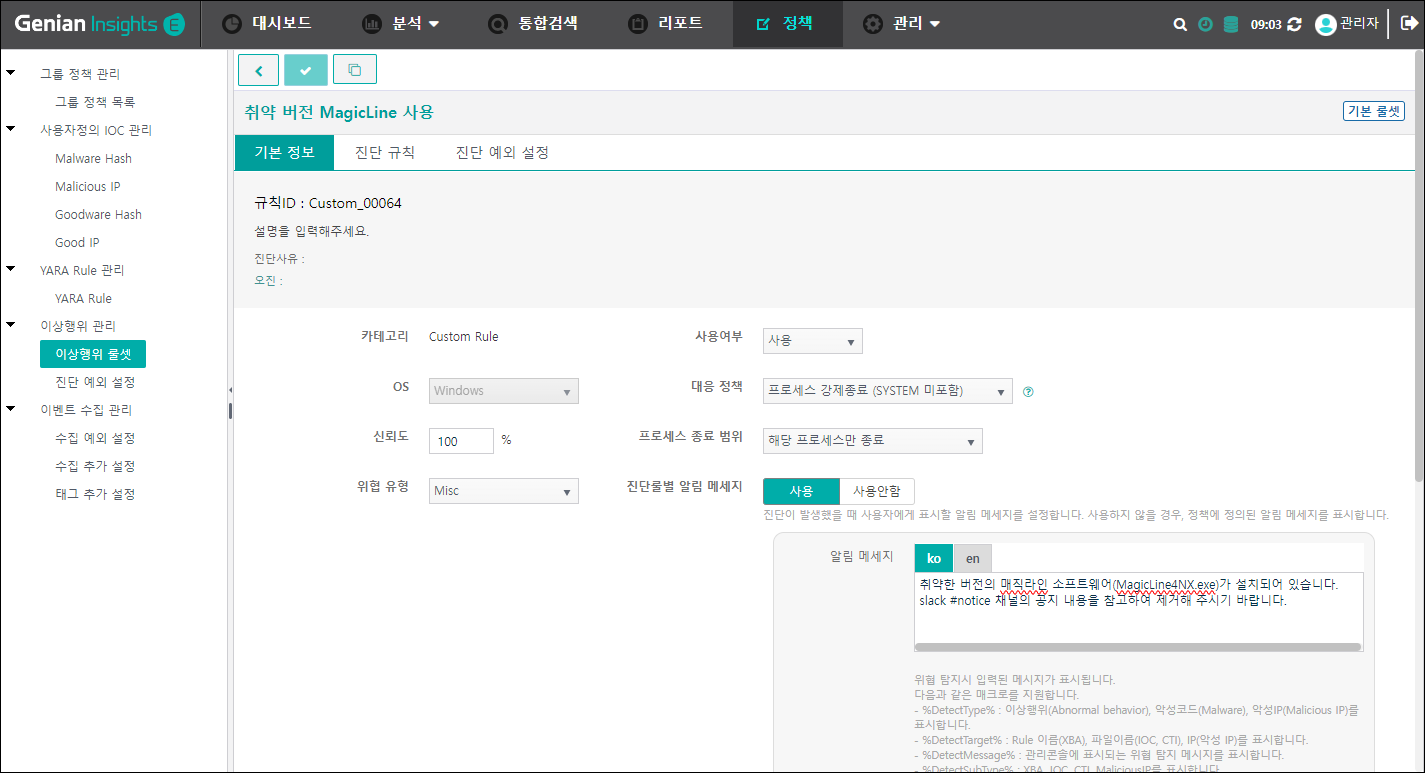This screenshot has height=773, width=1425.
Task: Open the 대응 정책 dropdown
Action: coord(887,391)
